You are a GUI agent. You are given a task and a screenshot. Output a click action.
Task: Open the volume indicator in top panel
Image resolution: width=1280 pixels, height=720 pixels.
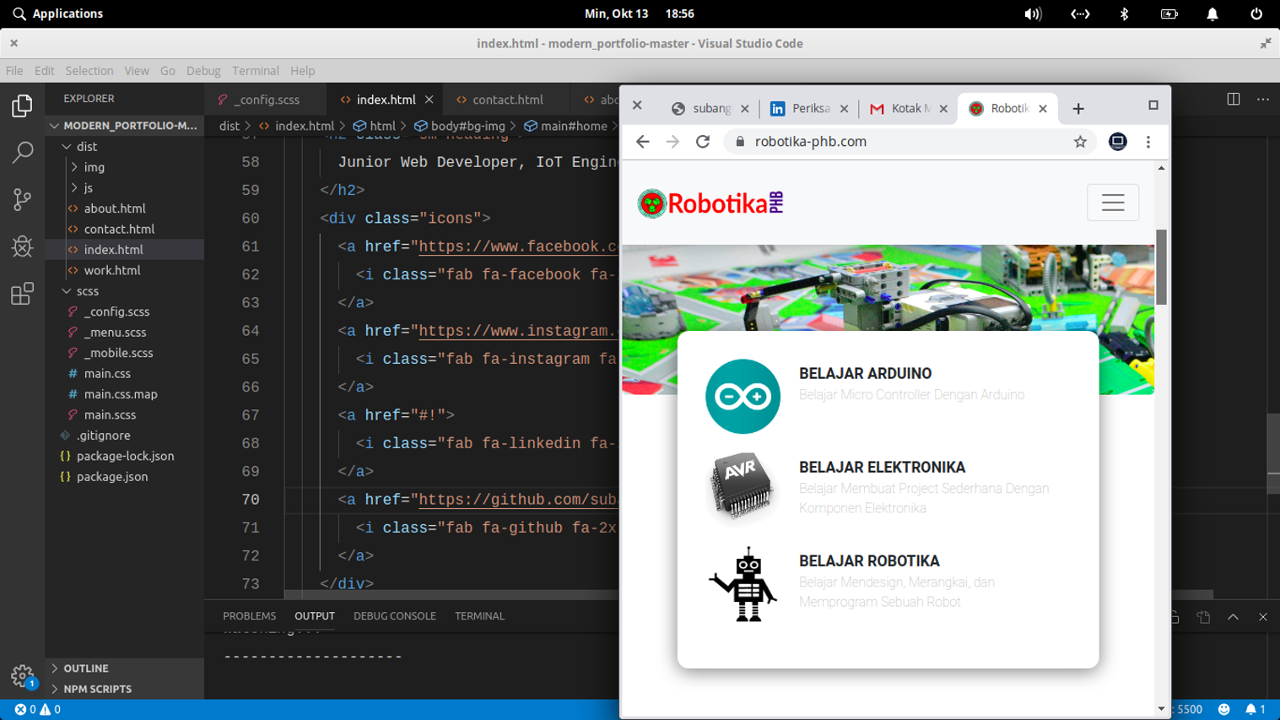click(x=1033, y=14)
